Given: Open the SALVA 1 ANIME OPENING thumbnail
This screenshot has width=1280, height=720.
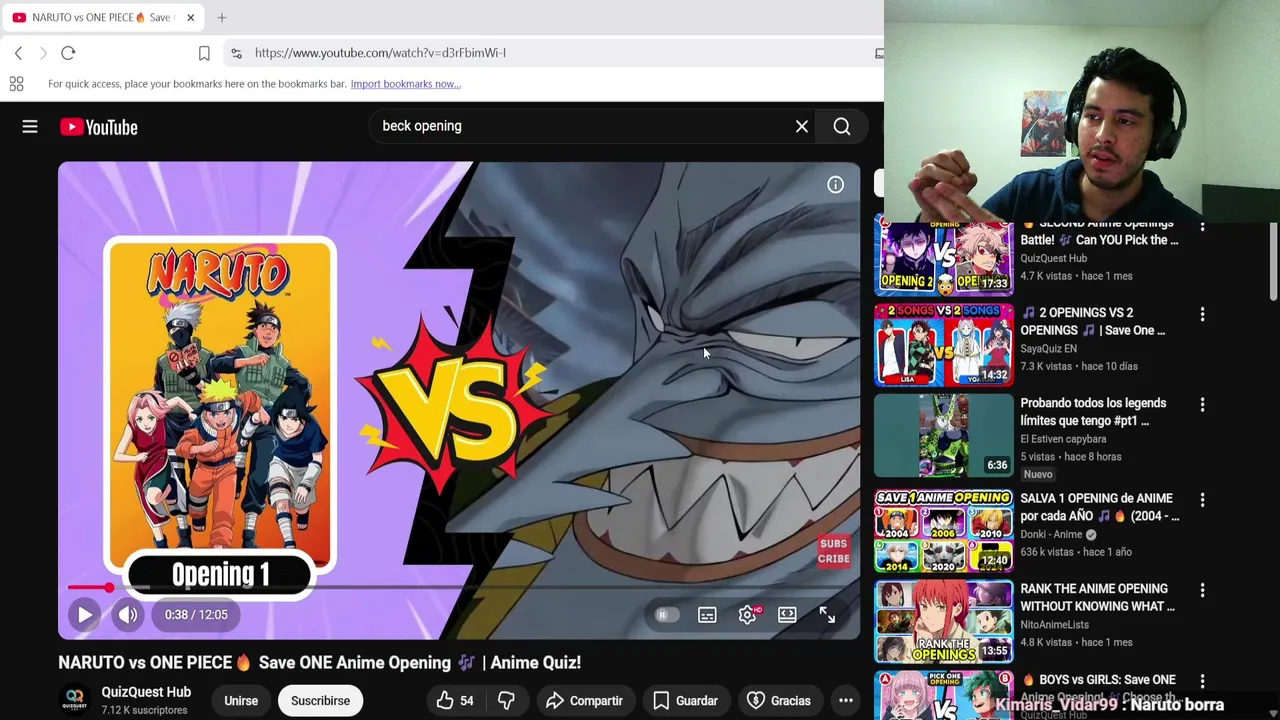Looking at the screenshot, I should [x=943, y=530].
